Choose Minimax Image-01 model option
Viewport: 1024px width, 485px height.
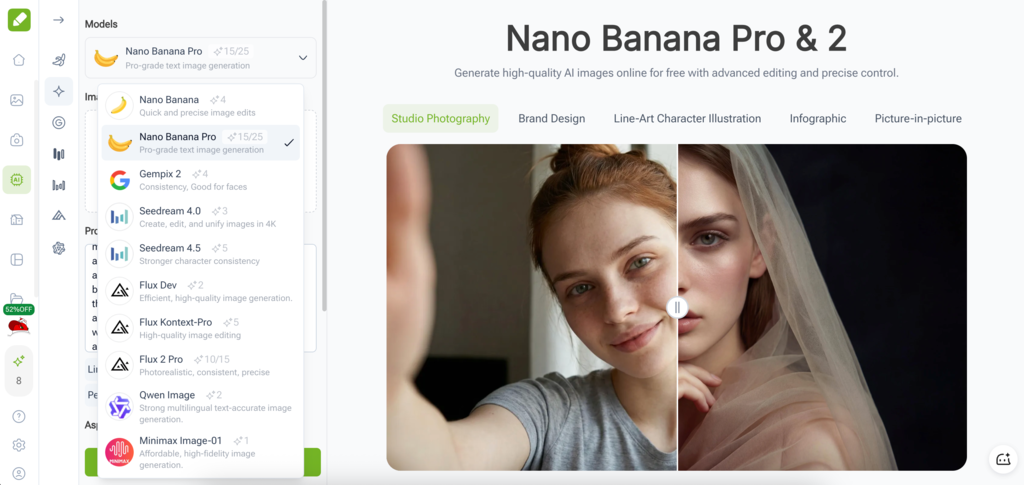200,452
